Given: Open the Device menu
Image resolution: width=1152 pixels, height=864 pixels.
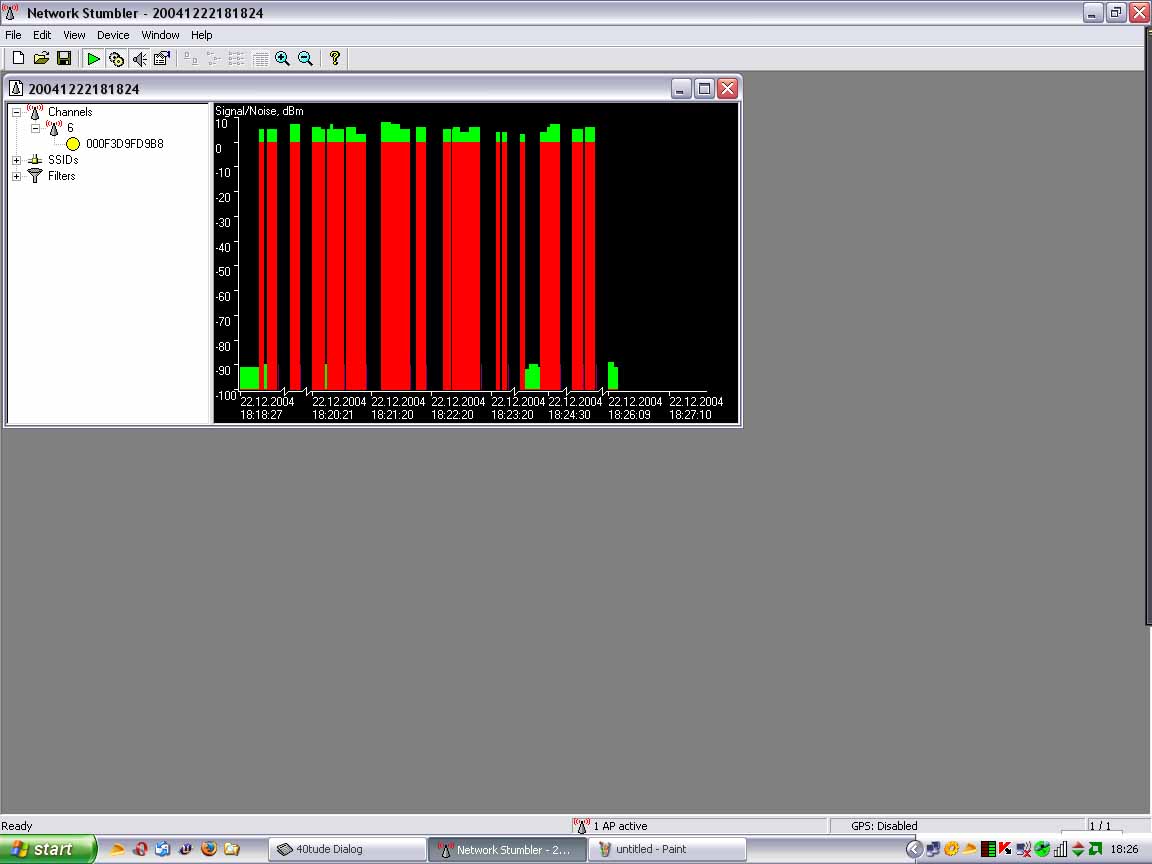Looking at the screenshot, I should click(113, 35).
